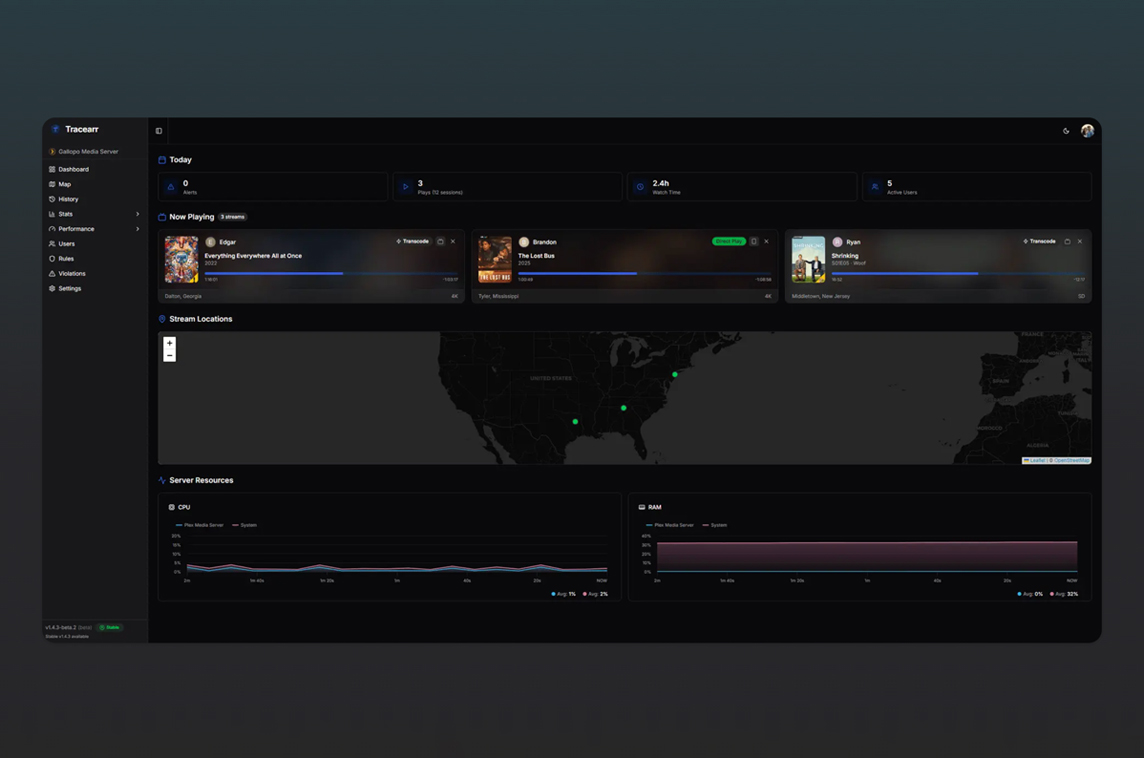Go to the History page
The image size is (1144, 758).
tap(68, 199)
